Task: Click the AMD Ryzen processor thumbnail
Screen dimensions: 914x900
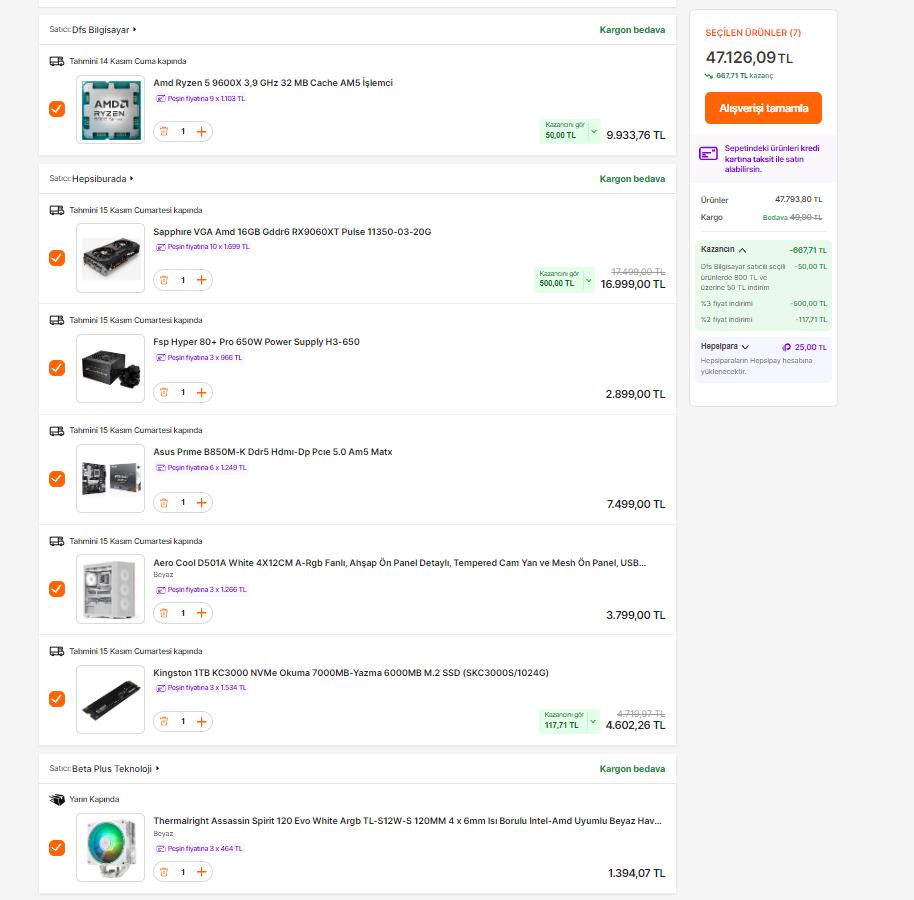Action: pos(110,110)
